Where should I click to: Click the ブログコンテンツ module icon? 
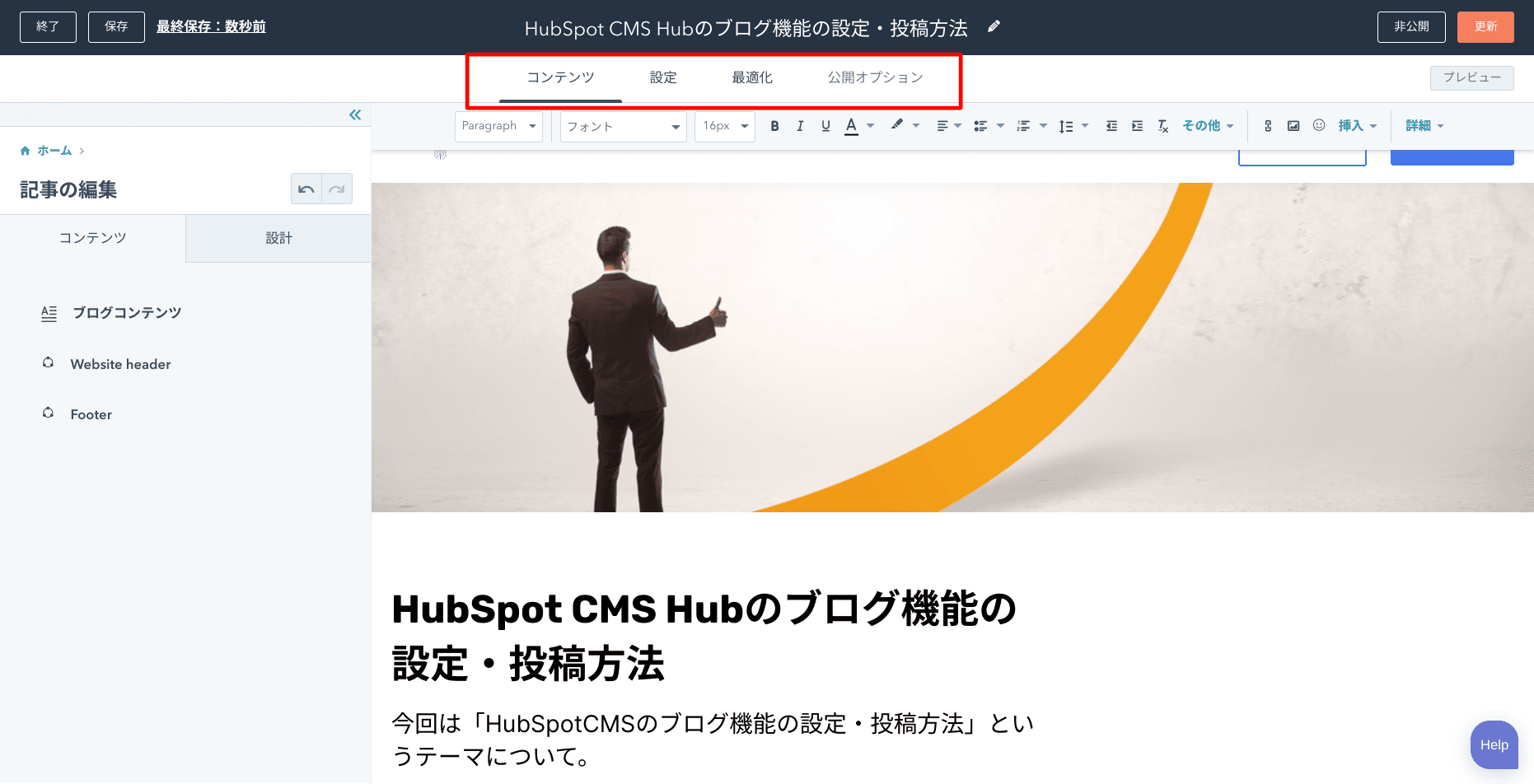[x=49, y=313]
